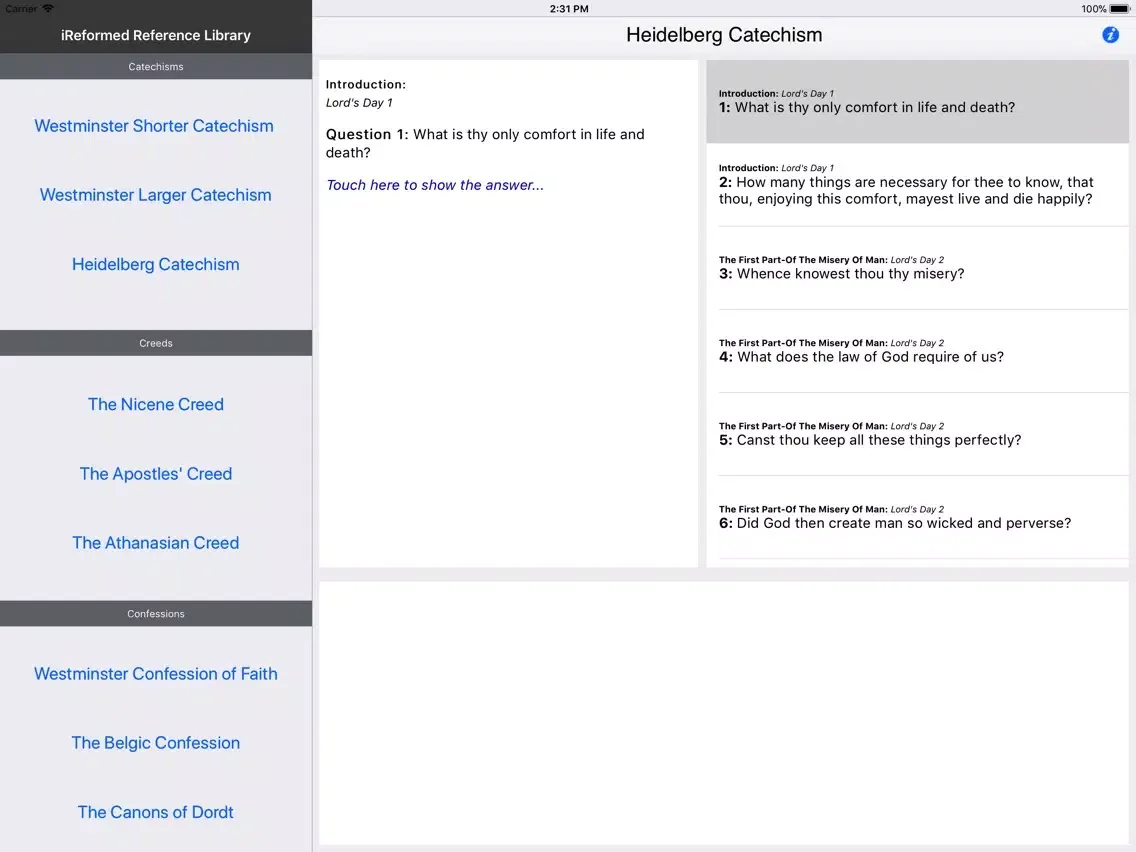Image resolution: width=1136 pixels, height=852 pixels.
Task: Select question 6: Did God then create man
Action: click(917, 517)
